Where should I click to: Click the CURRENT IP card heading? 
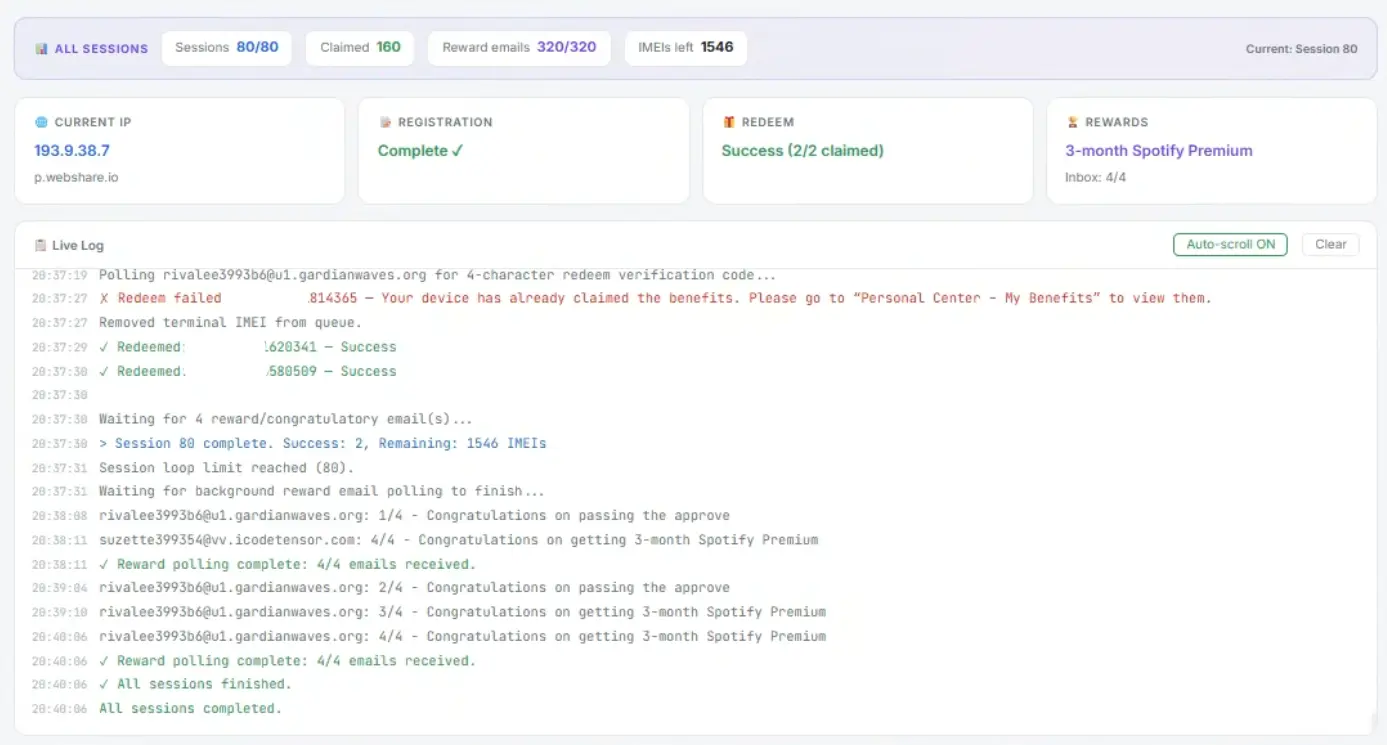[x=93, y=122]
